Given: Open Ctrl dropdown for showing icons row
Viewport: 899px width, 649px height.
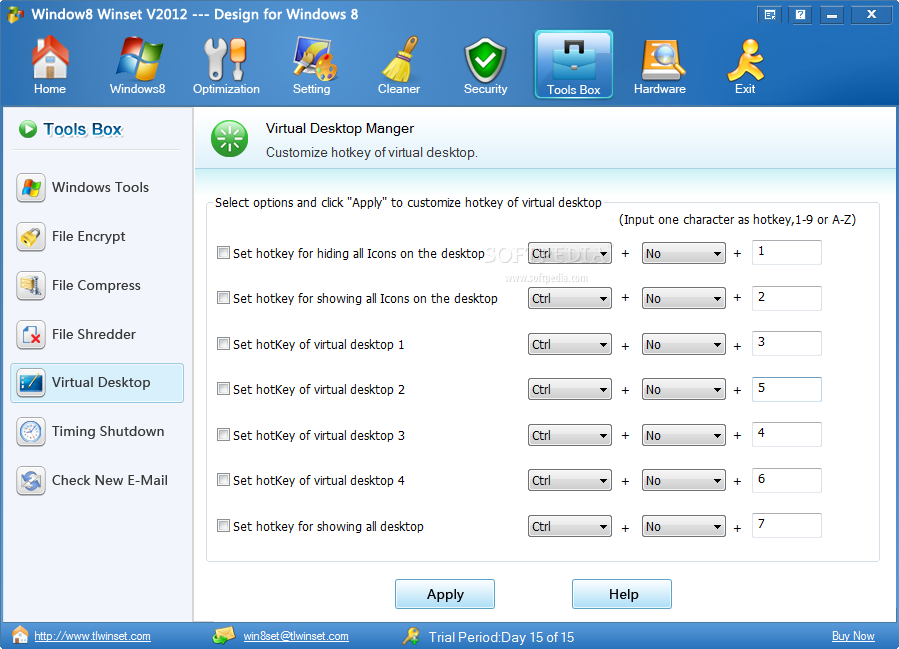Looking at the screenshot, I should [x=569, y=298].
